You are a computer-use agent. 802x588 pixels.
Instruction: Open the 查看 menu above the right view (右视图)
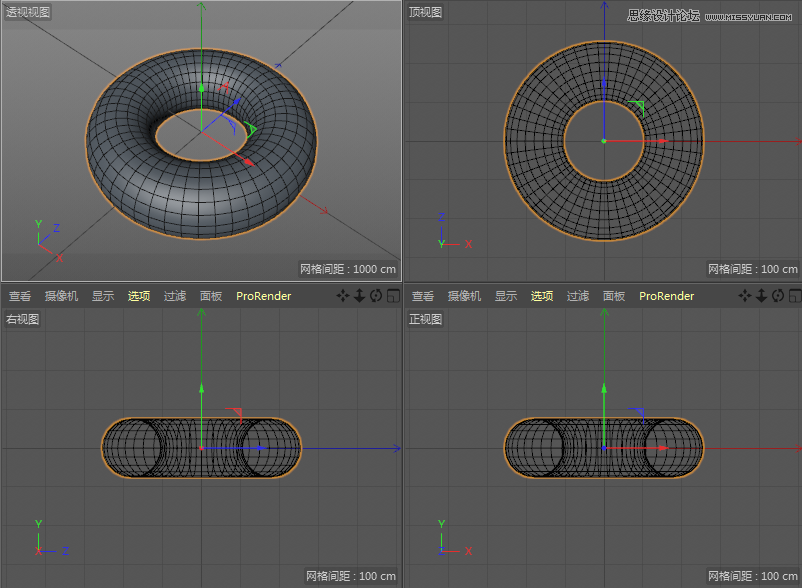tap(20, 296)
